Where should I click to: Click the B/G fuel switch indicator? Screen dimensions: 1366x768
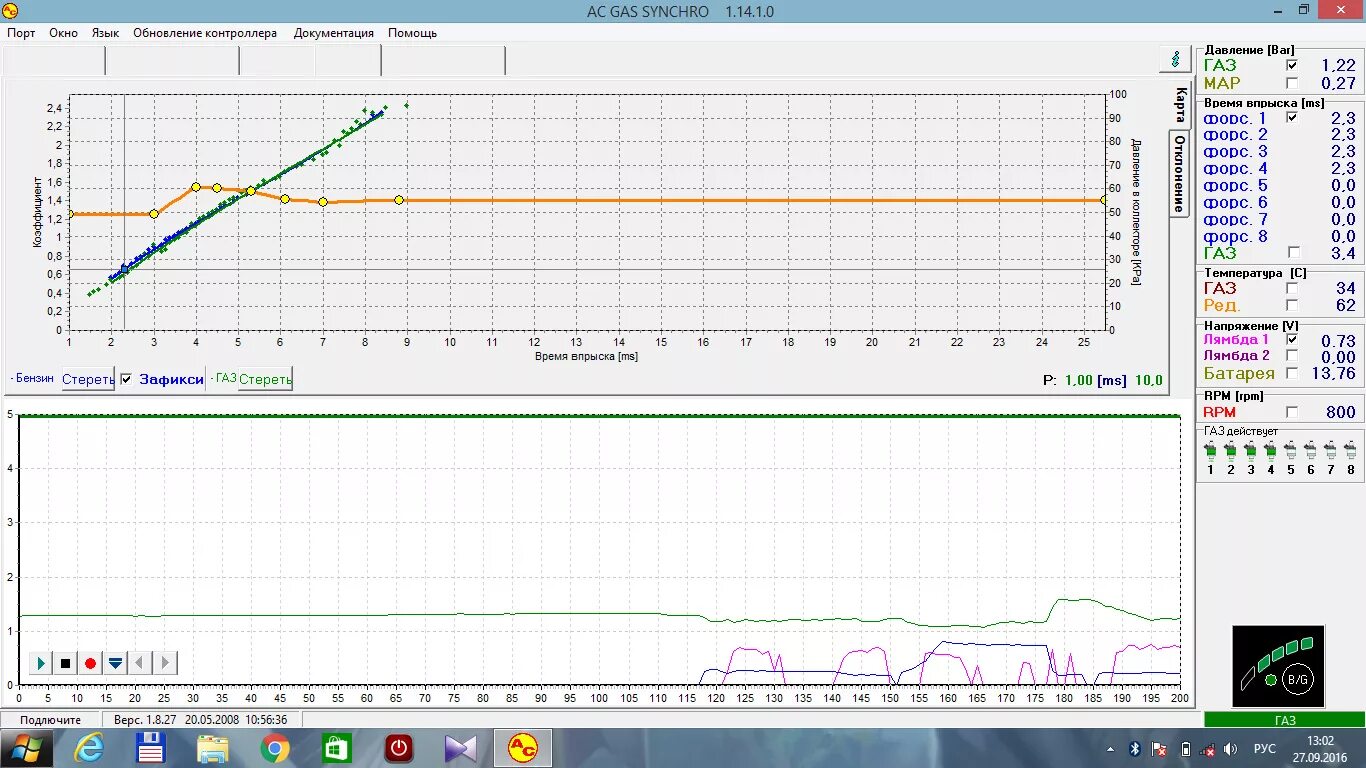[1297, 680]
